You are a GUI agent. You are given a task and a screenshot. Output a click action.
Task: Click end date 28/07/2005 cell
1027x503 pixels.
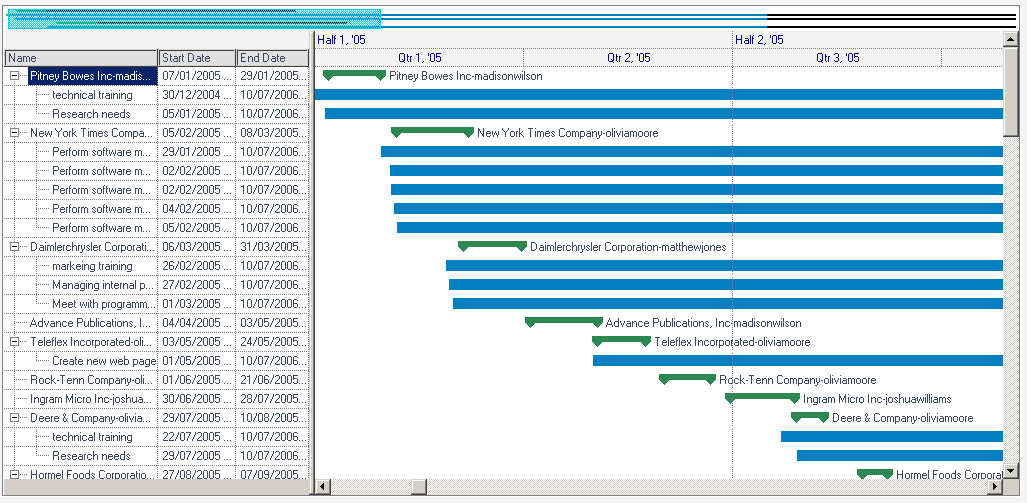click(x=272, y=399)
